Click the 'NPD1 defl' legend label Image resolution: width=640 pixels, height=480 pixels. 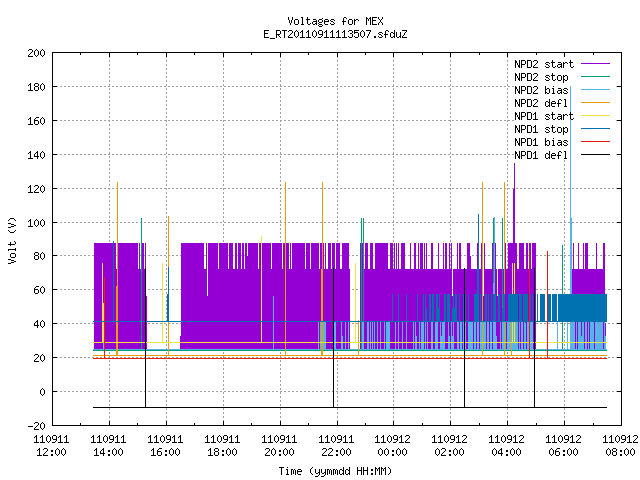pyautogui.click(x=541, y=156)
